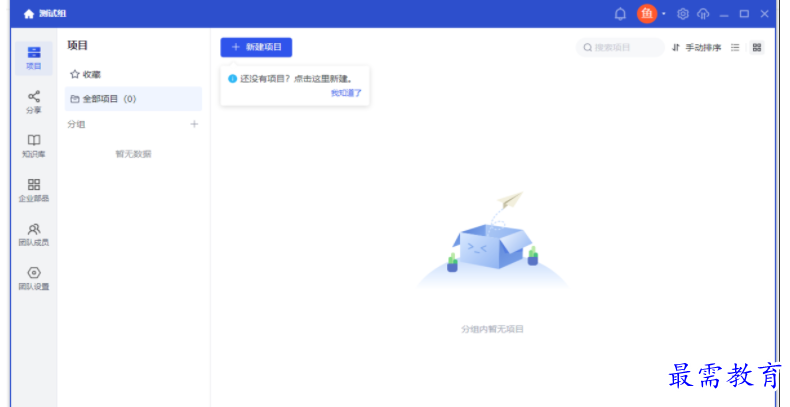Open the notification bell
The image size is (790, 407).
[620, 14]
